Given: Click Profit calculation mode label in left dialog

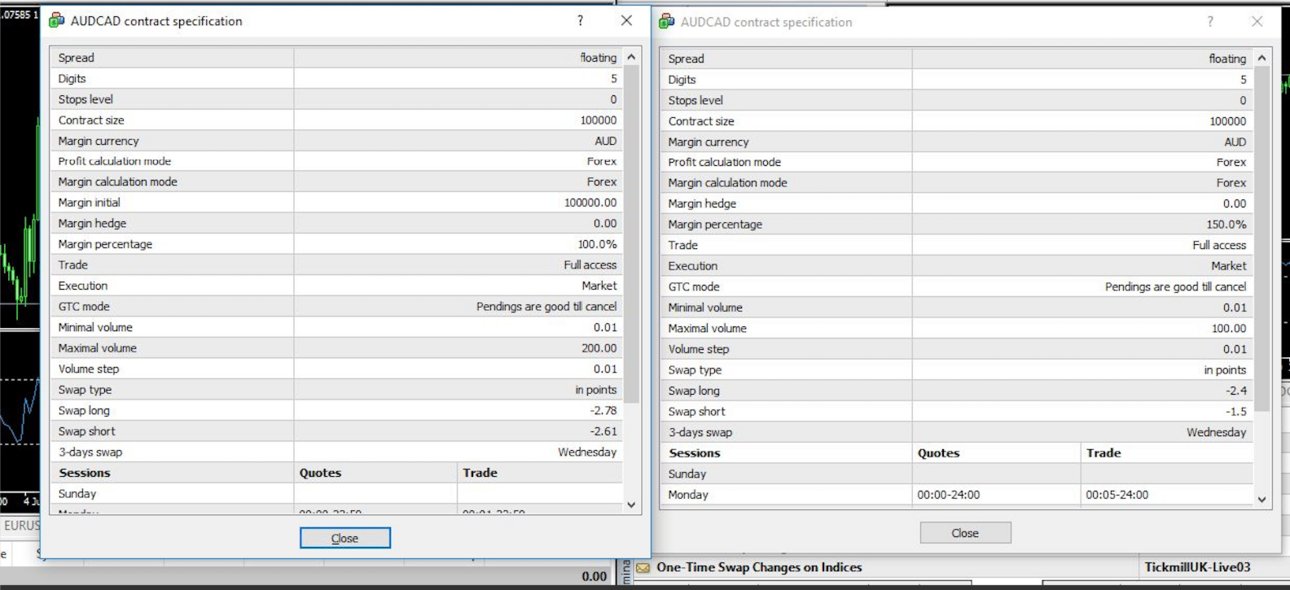Looking at the screenshot, I should click(115, 161).
